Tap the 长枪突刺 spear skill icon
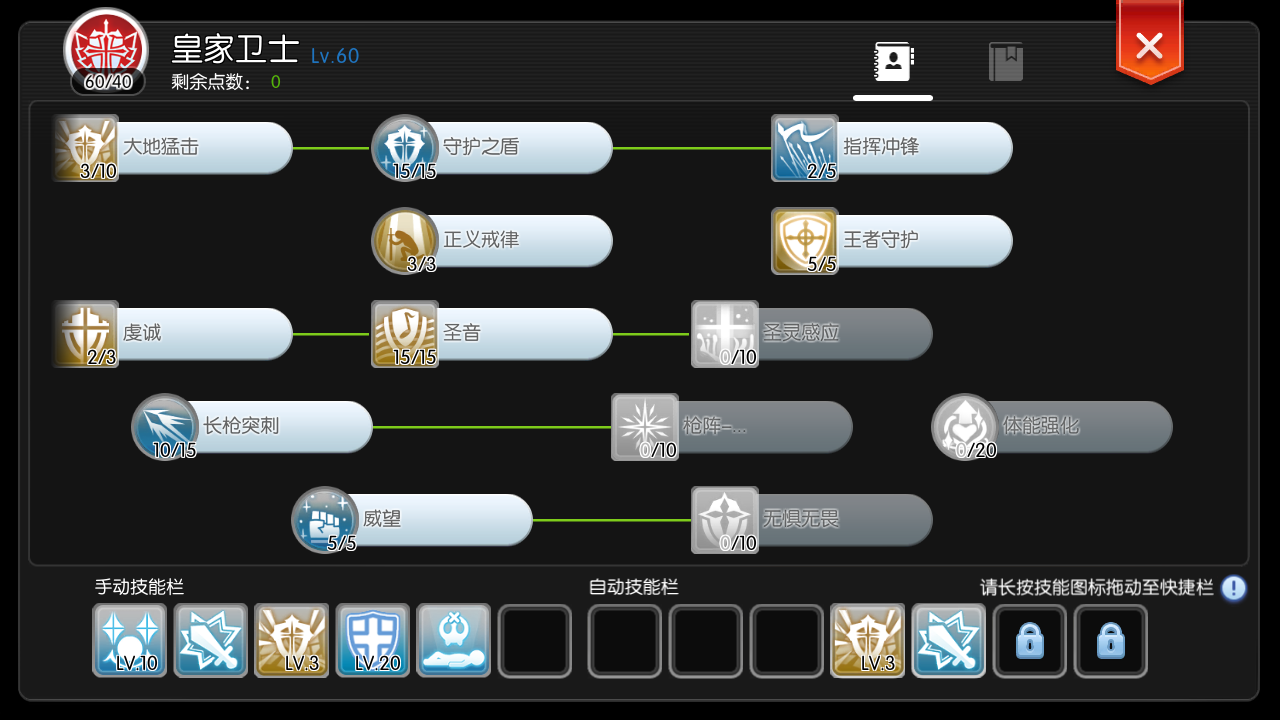 [x=165, y=427]
